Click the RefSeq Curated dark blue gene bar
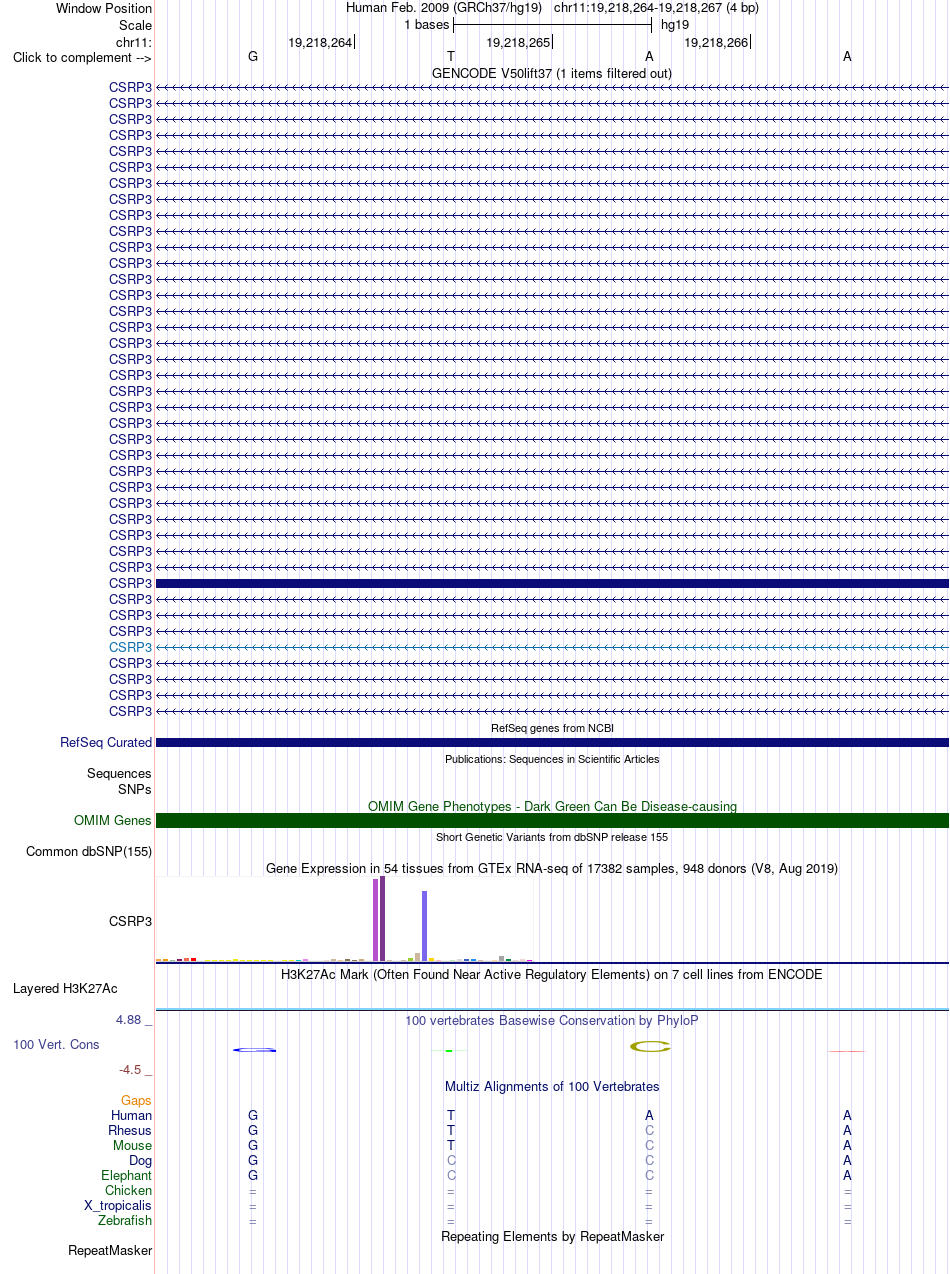This screenshot has height=1274, width=950. [x=552, y=742]
